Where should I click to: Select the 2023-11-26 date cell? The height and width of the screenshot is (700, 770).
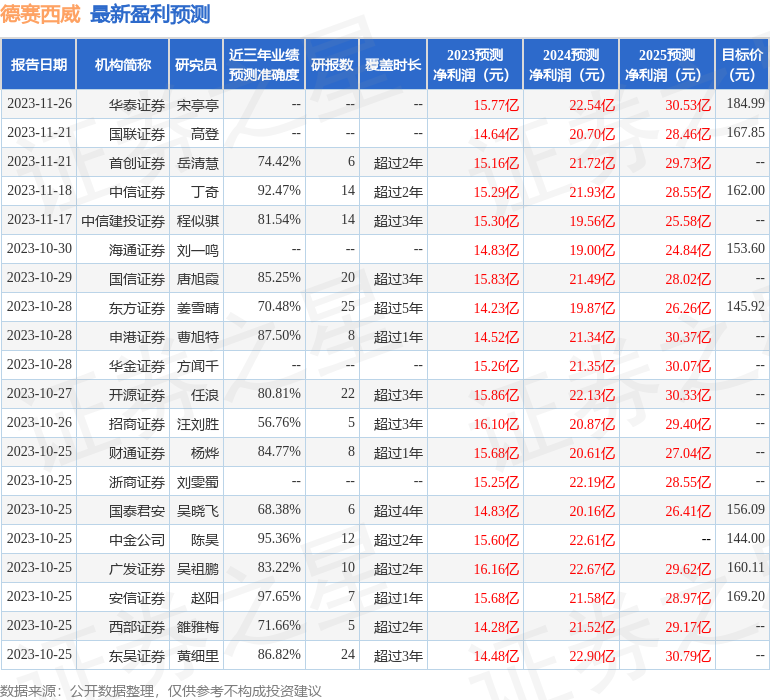coord(39,104)
